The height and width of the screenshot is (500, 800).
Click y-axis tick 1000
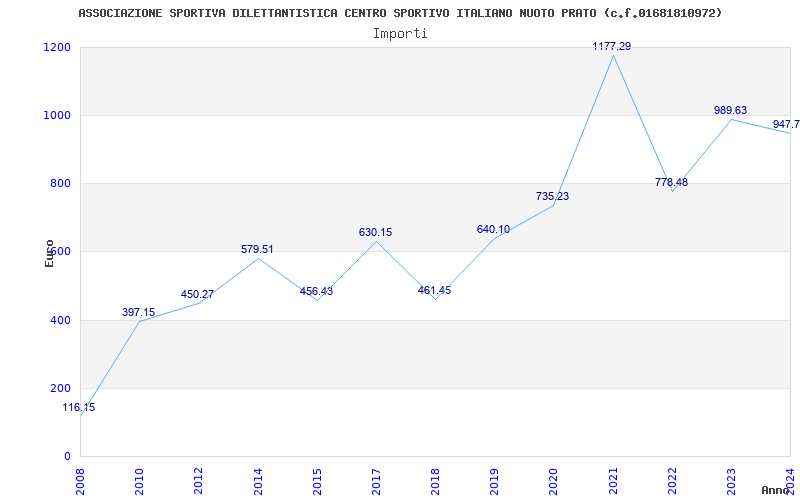tap(56, 115)
